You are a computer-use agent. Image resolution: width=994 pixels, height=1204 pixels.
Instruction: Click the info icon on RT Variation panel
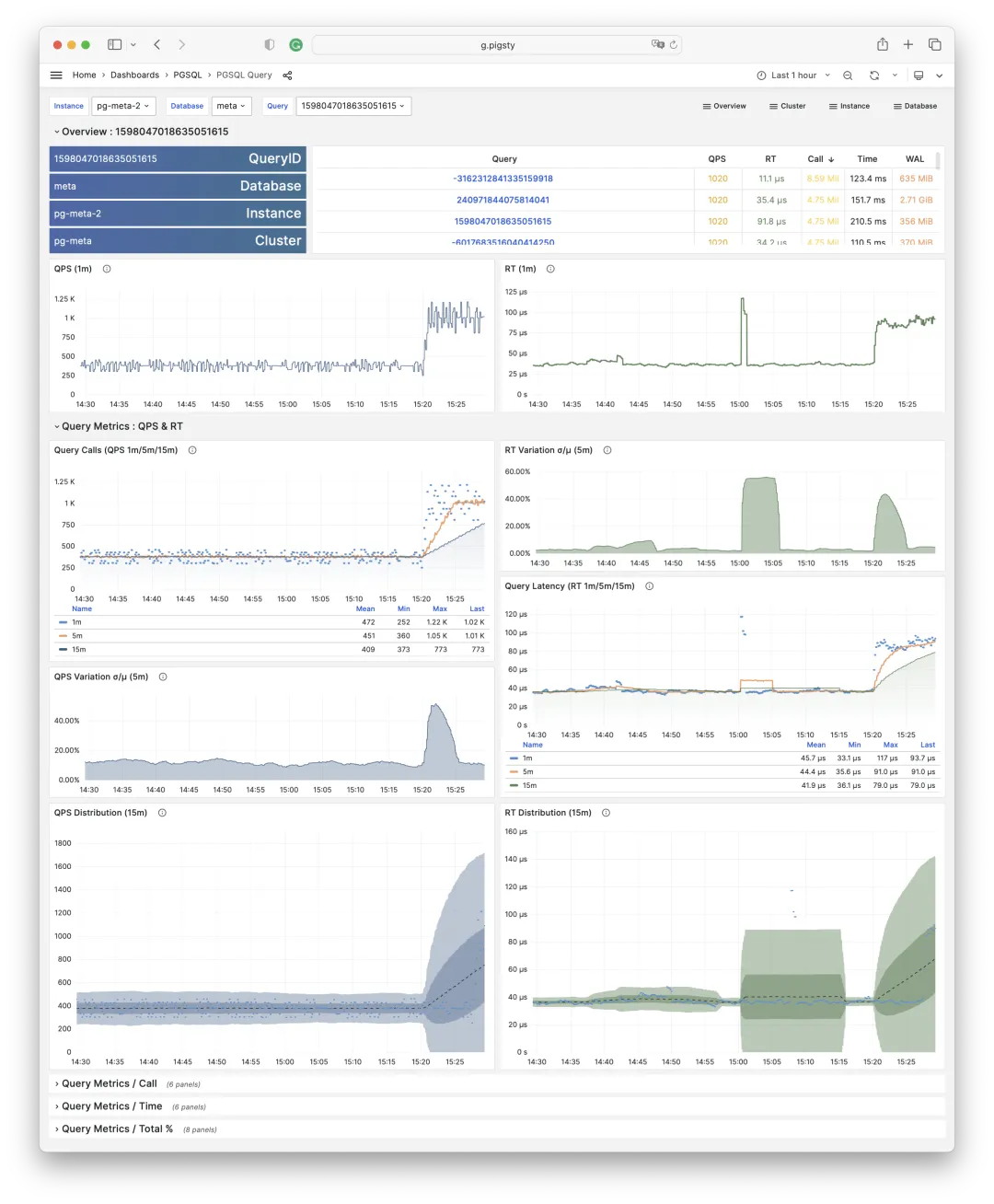pyautogui.click(x=607, y=450)
